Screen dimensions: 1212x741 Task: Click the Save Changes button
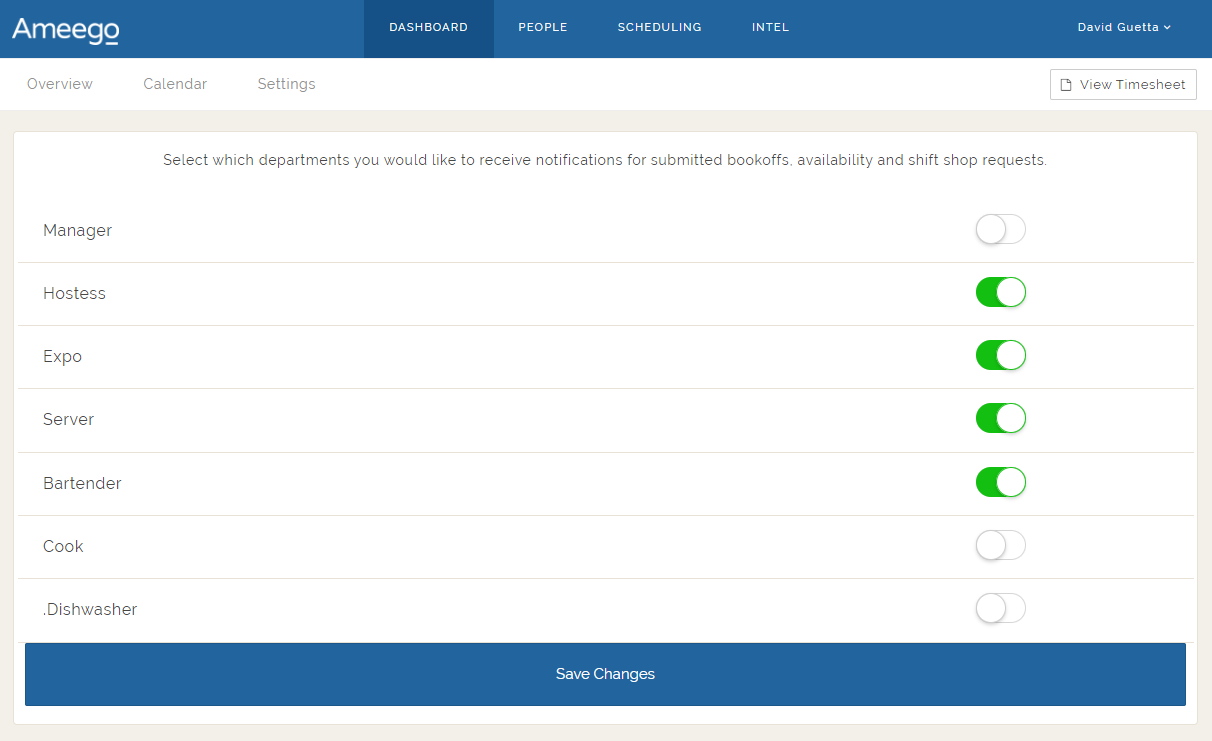coord(605,674)
